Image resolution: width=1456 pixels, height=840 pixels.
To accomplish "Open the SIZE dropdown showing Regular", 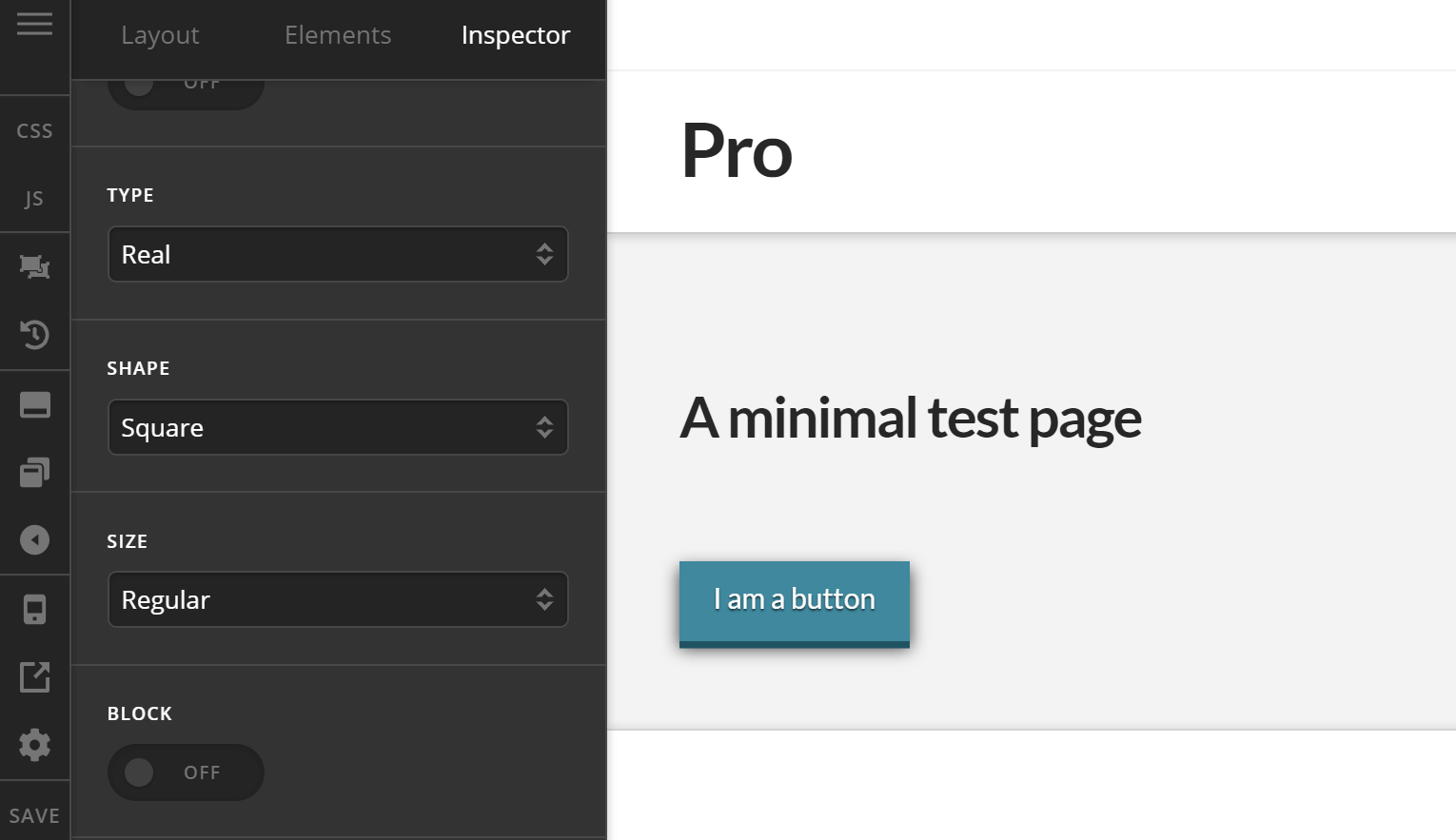I will 338,599.
